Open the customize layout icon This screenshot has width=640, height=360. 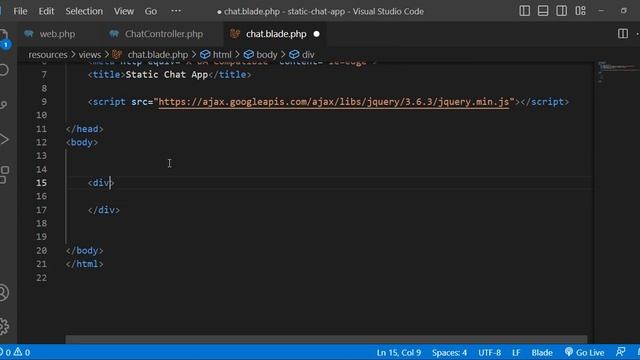580,11
